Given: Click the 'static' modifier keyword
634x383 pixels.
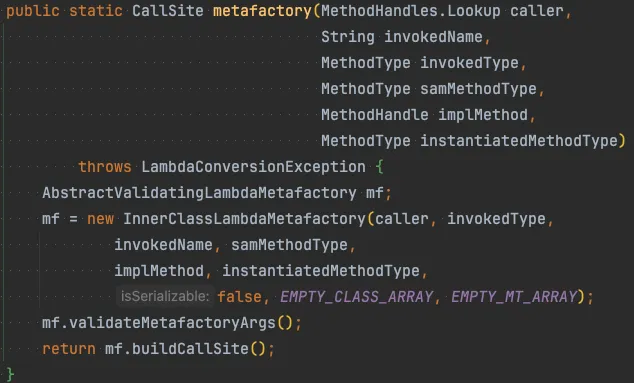Looking at the screenshot, I should (x=96, y=11).
